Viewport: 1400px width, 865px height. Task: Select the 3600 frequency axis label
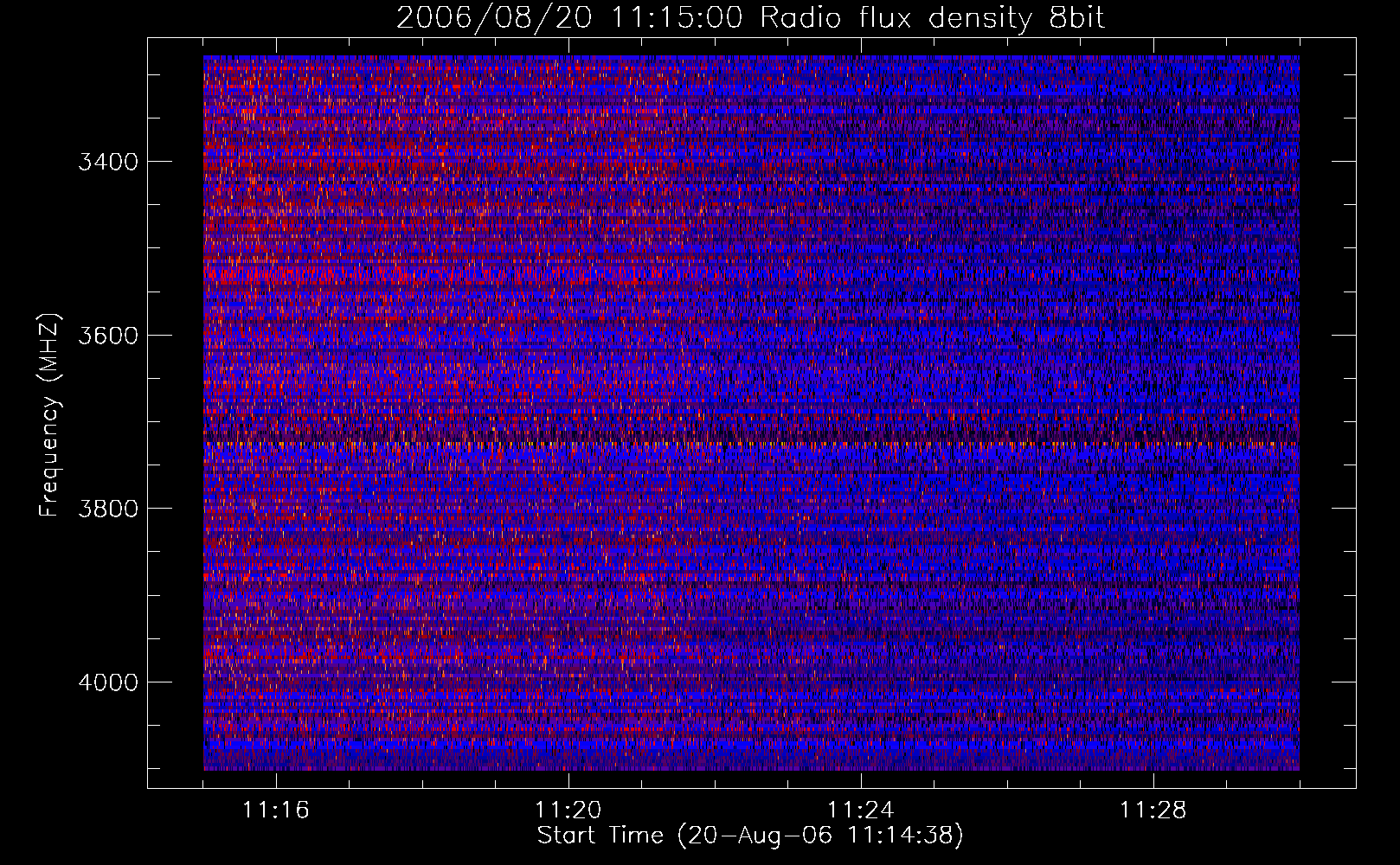(108, 336)
